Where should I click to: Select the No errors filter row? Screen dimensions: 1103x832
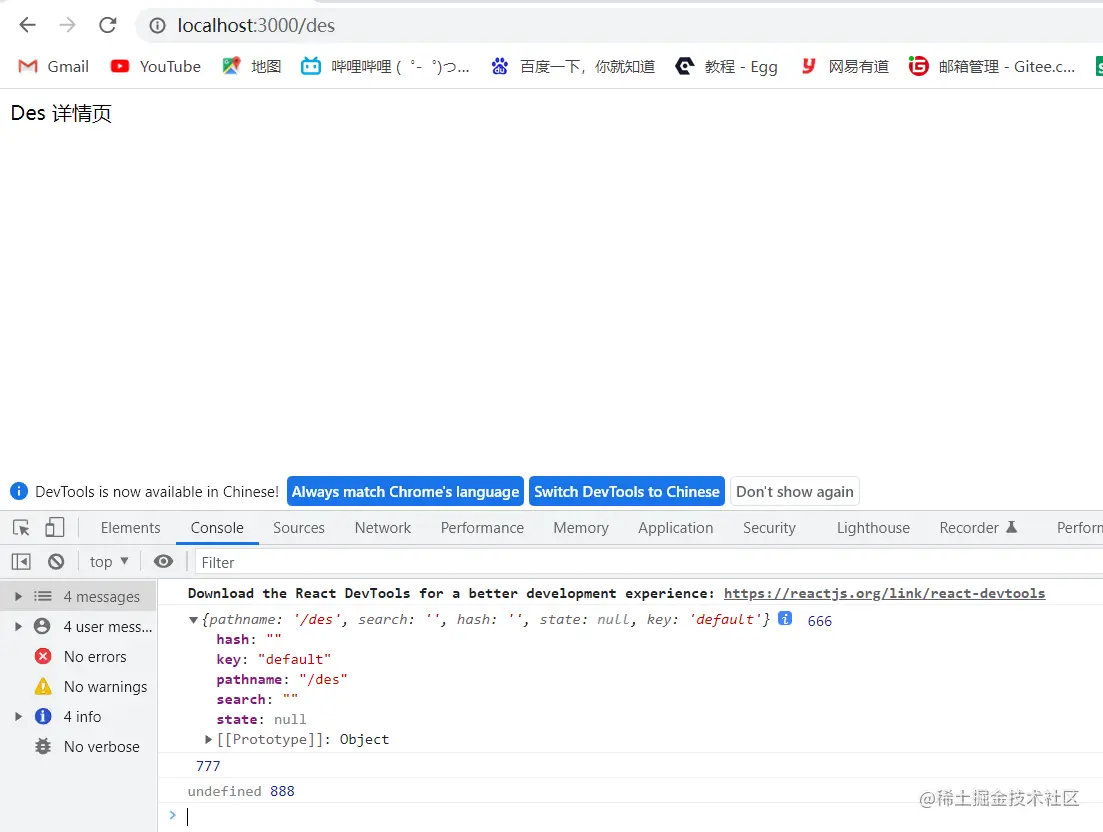click(79, 656)
